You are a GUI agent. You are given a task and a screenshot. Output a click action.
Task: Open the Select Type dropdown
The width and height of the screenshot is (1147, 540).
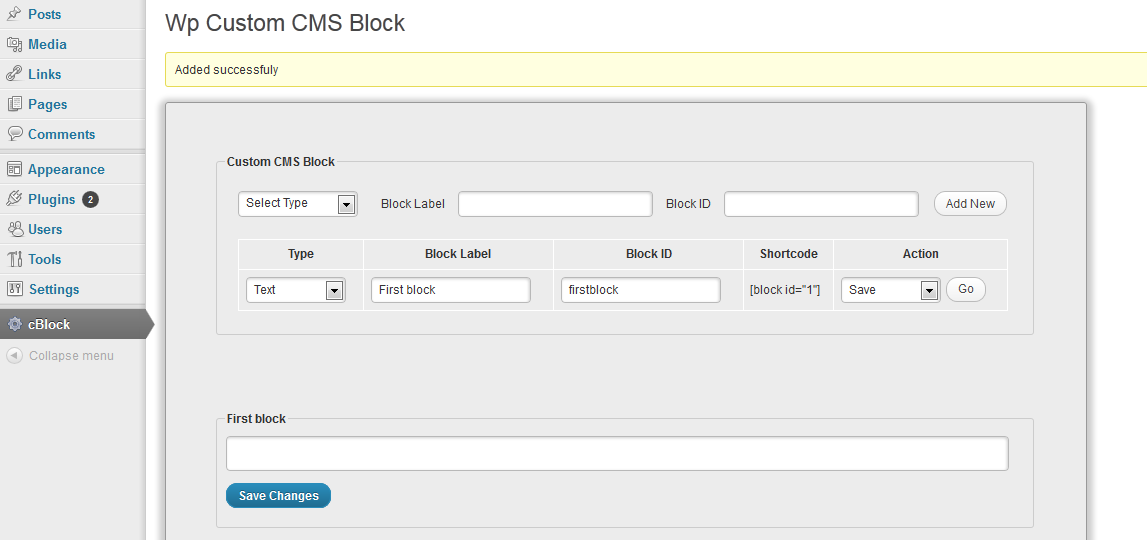pyautogui.click(x=298, y=203)
